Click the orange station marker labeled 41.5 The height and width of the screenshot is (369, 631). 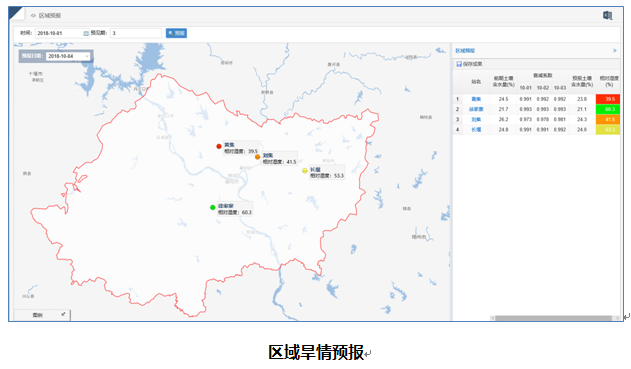pos(258,157)
